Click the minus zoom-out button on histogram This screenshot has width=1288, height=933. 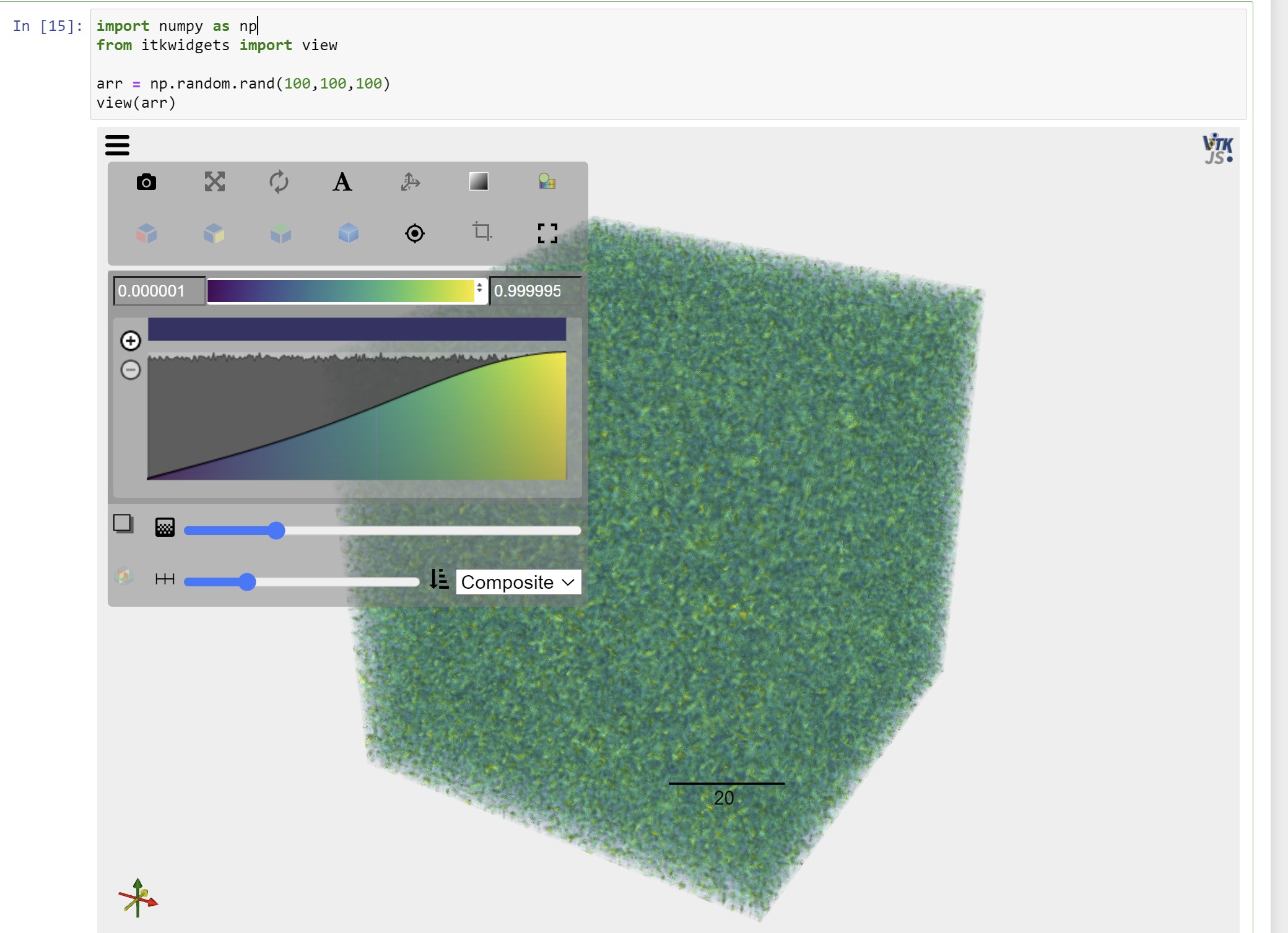tap(131, 370)
